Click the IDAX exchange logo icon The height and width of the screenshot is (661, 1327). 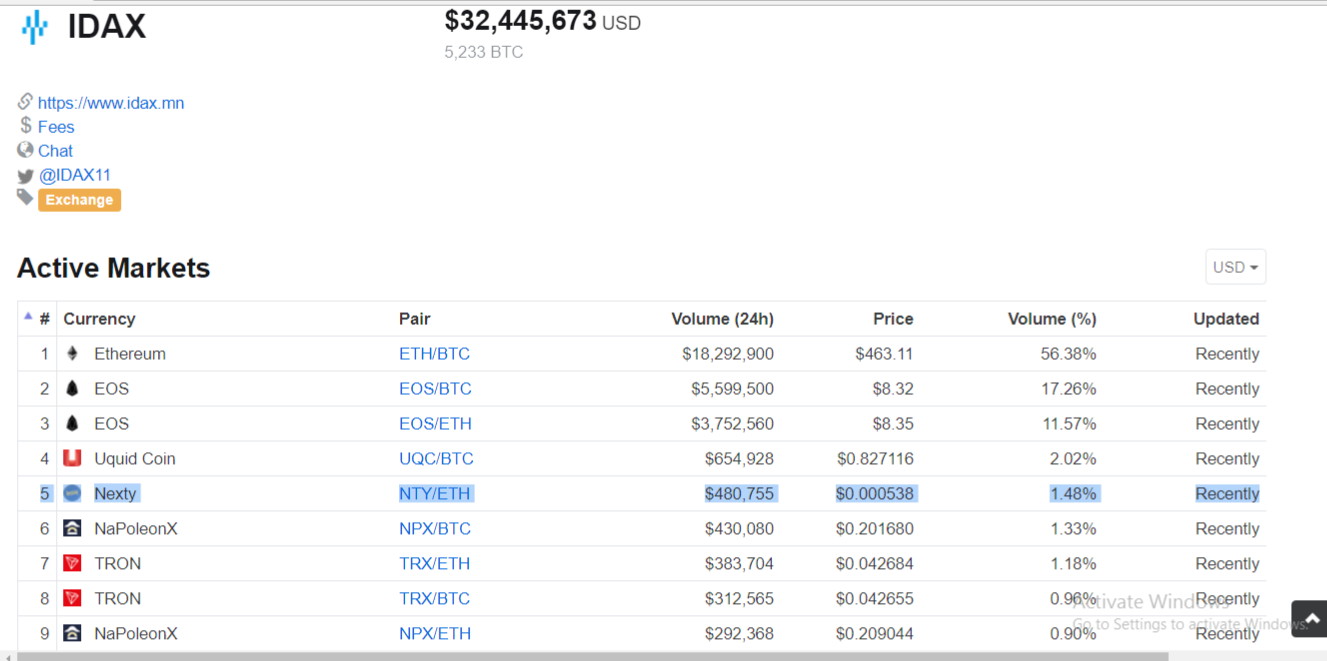click(x=35, y=27)
